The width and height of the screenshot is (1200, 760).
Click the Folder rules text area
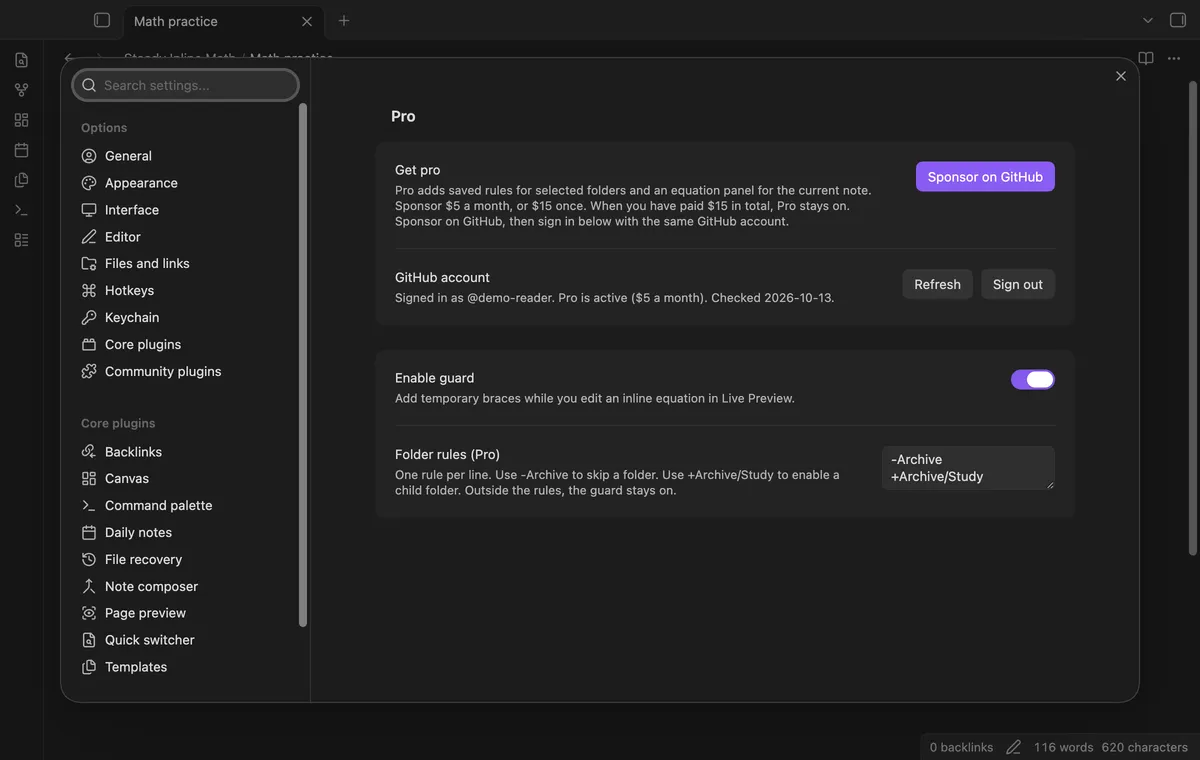tap(968, 468)
